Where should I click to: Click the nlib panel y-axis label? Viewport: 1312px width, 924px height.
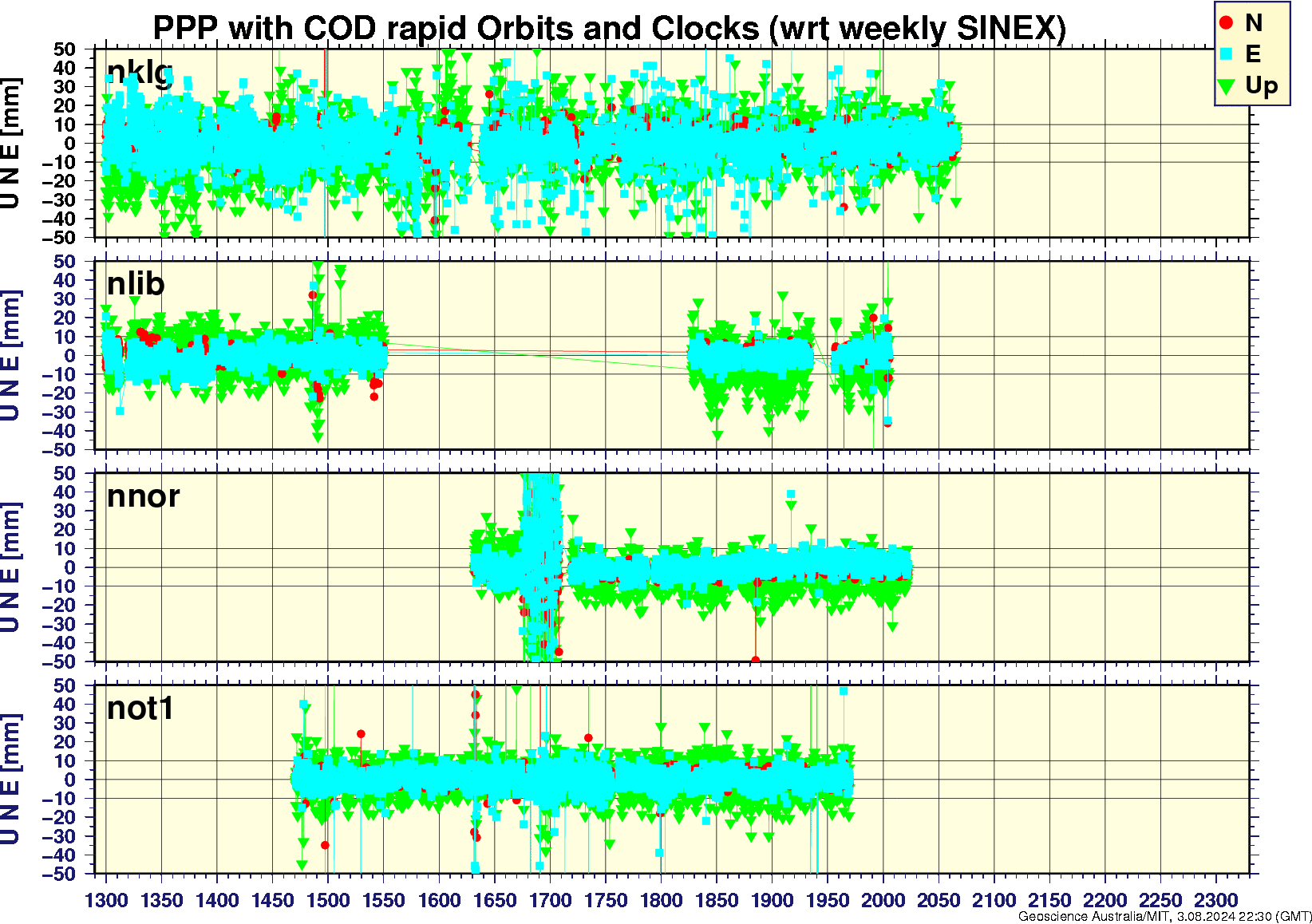[10, 355]
